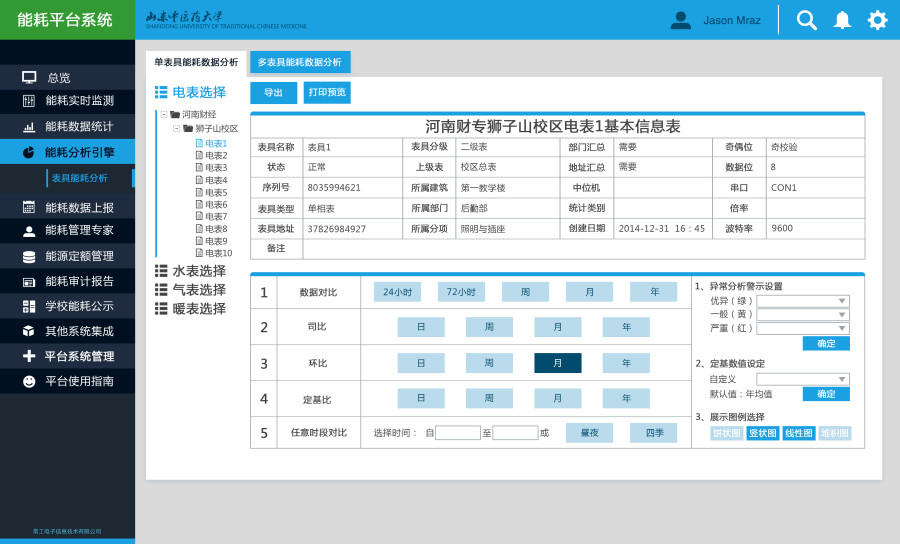This screenshot has width=900, height=544.
Task: Click the user avatar icon
Action: click(x=681, y=20)
